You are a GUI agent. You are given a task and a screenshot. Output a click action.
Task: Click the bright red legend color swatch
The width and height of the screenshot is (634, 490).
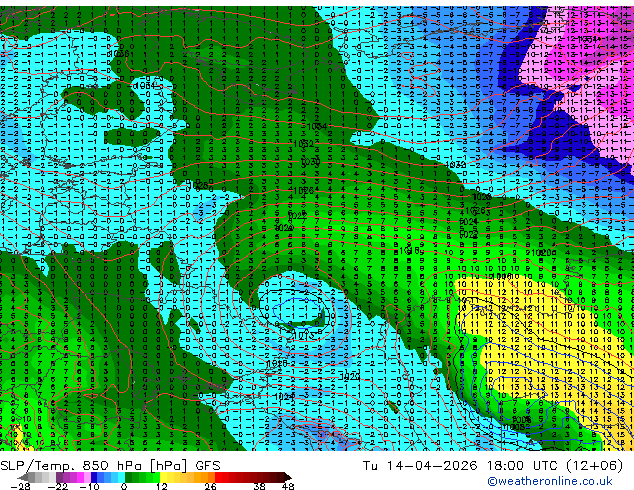coord(218,477)
